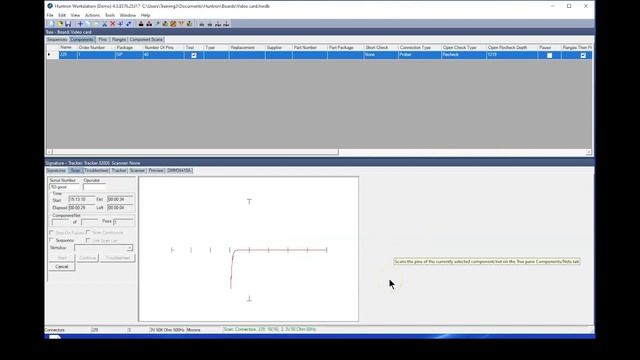This screenshot has height=360, width=640.
Task: Click the first blue arrow icon after Delete
Action: [x=120, y=24]
